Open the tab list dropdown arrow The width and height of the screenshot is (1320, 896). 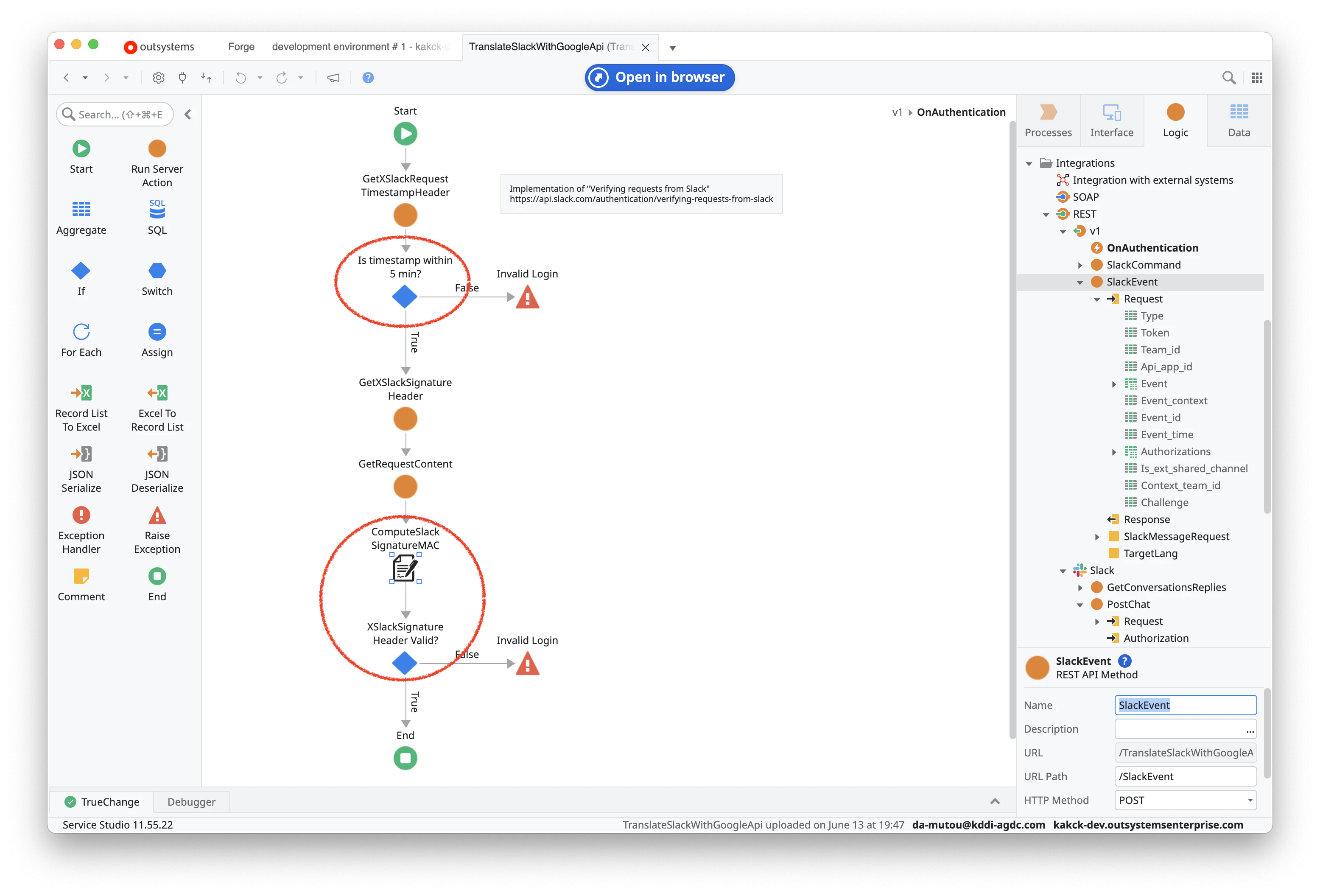(672, 48)
